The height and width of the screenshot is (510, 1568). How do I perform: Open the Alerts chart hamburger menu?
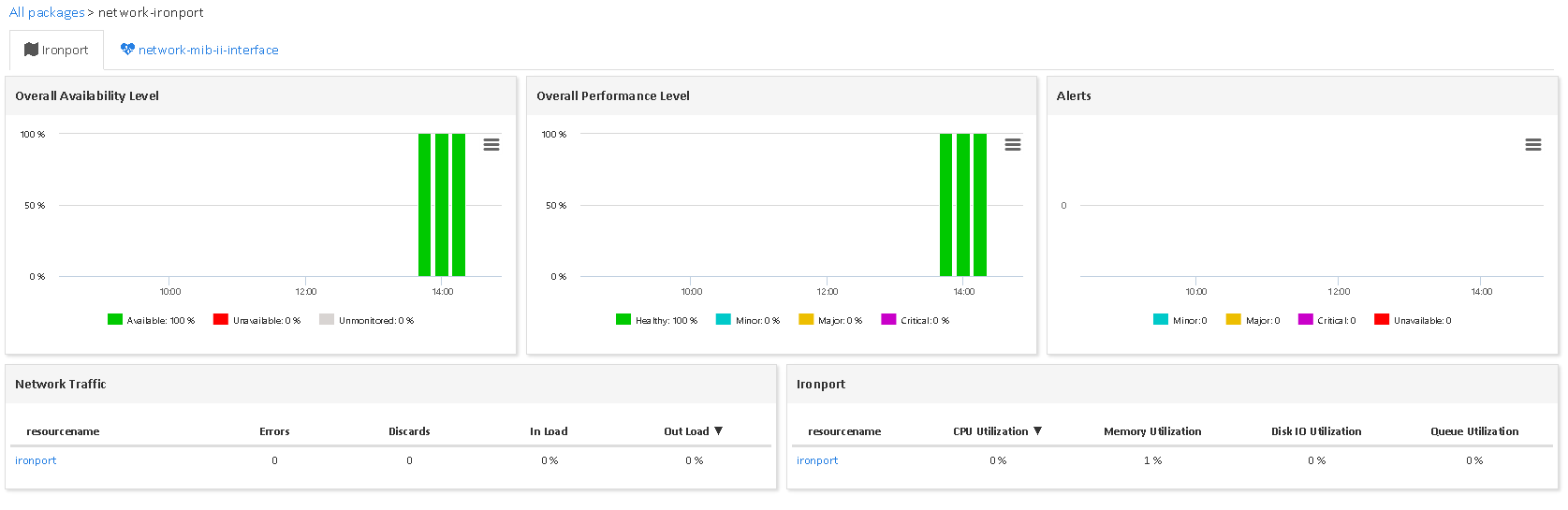click(1532, 145)
